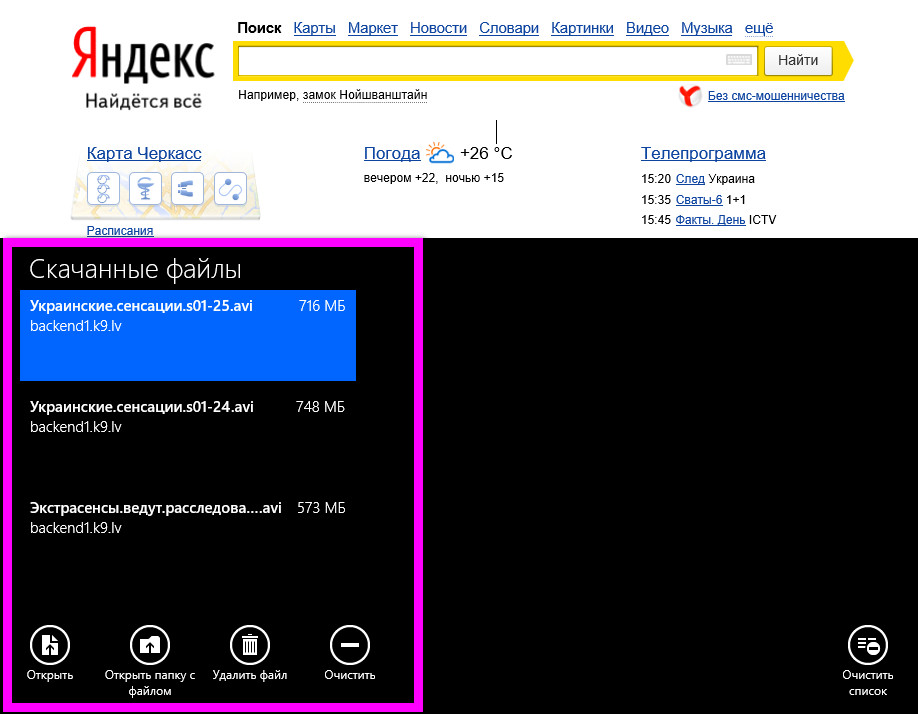Open the Карты tab

[314, 28]
